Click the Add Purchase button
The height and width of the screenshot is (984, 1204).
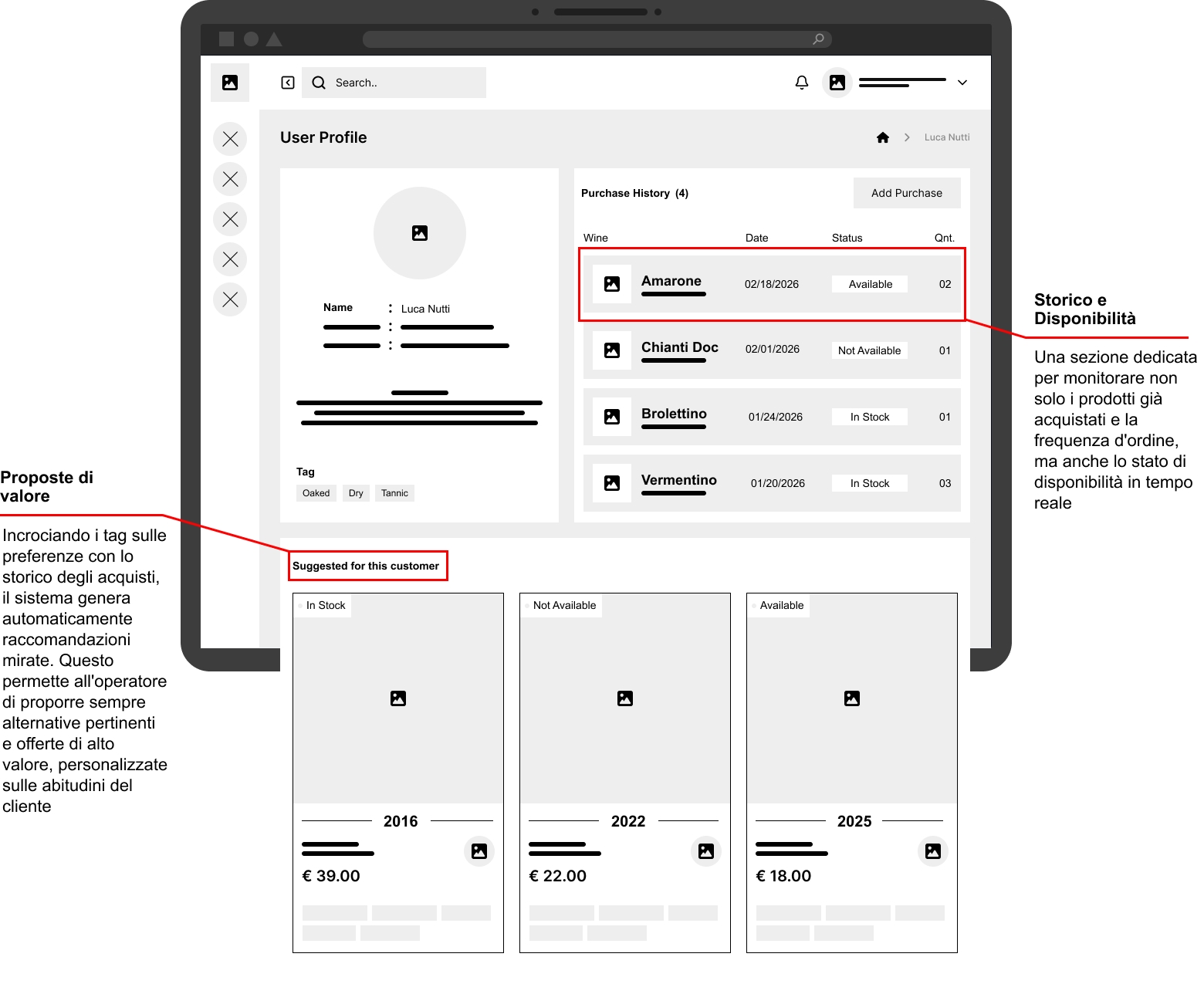tap(907, 193)
